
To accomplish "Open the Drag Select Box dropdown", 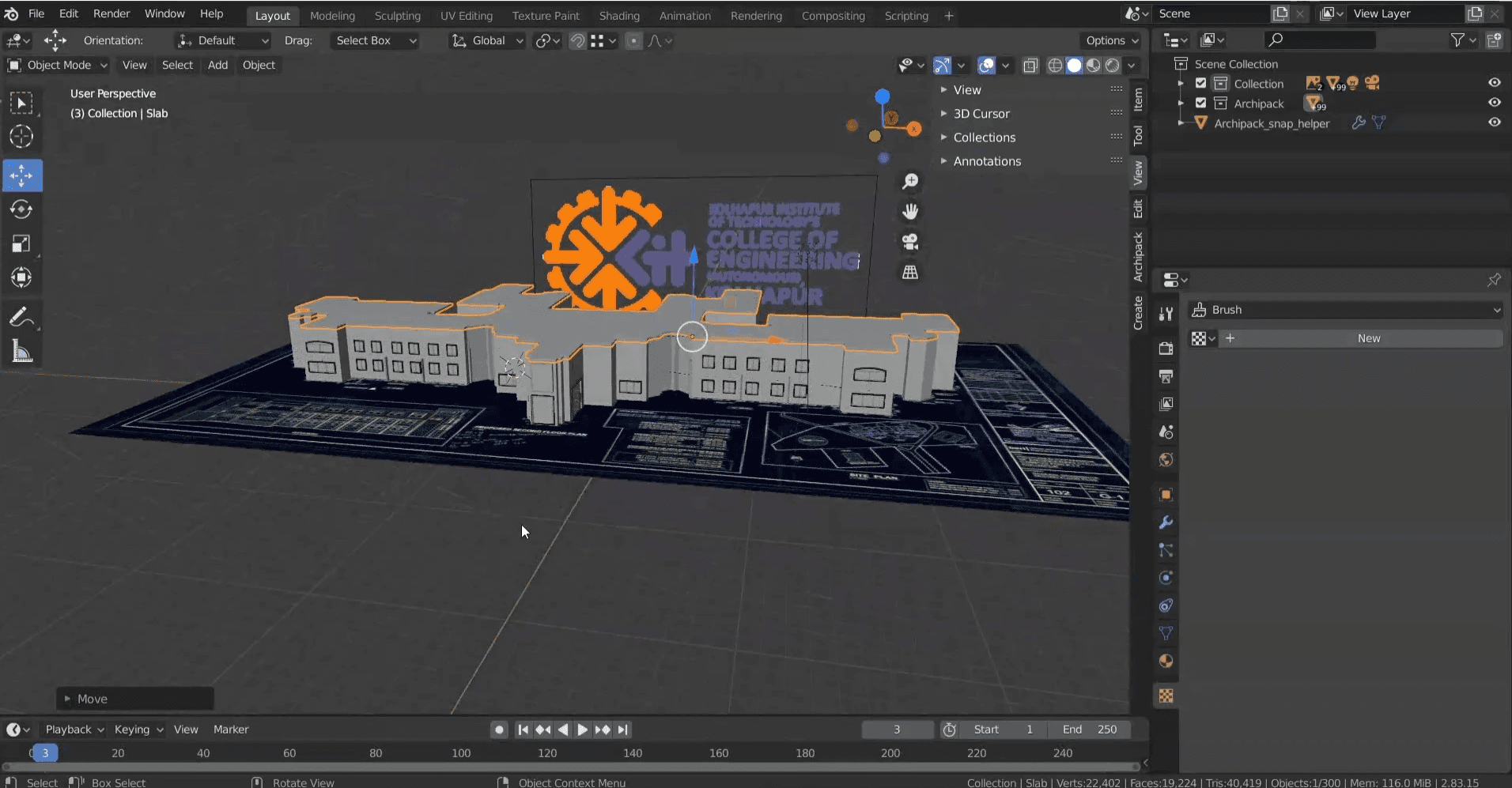I will click(374, 40).
